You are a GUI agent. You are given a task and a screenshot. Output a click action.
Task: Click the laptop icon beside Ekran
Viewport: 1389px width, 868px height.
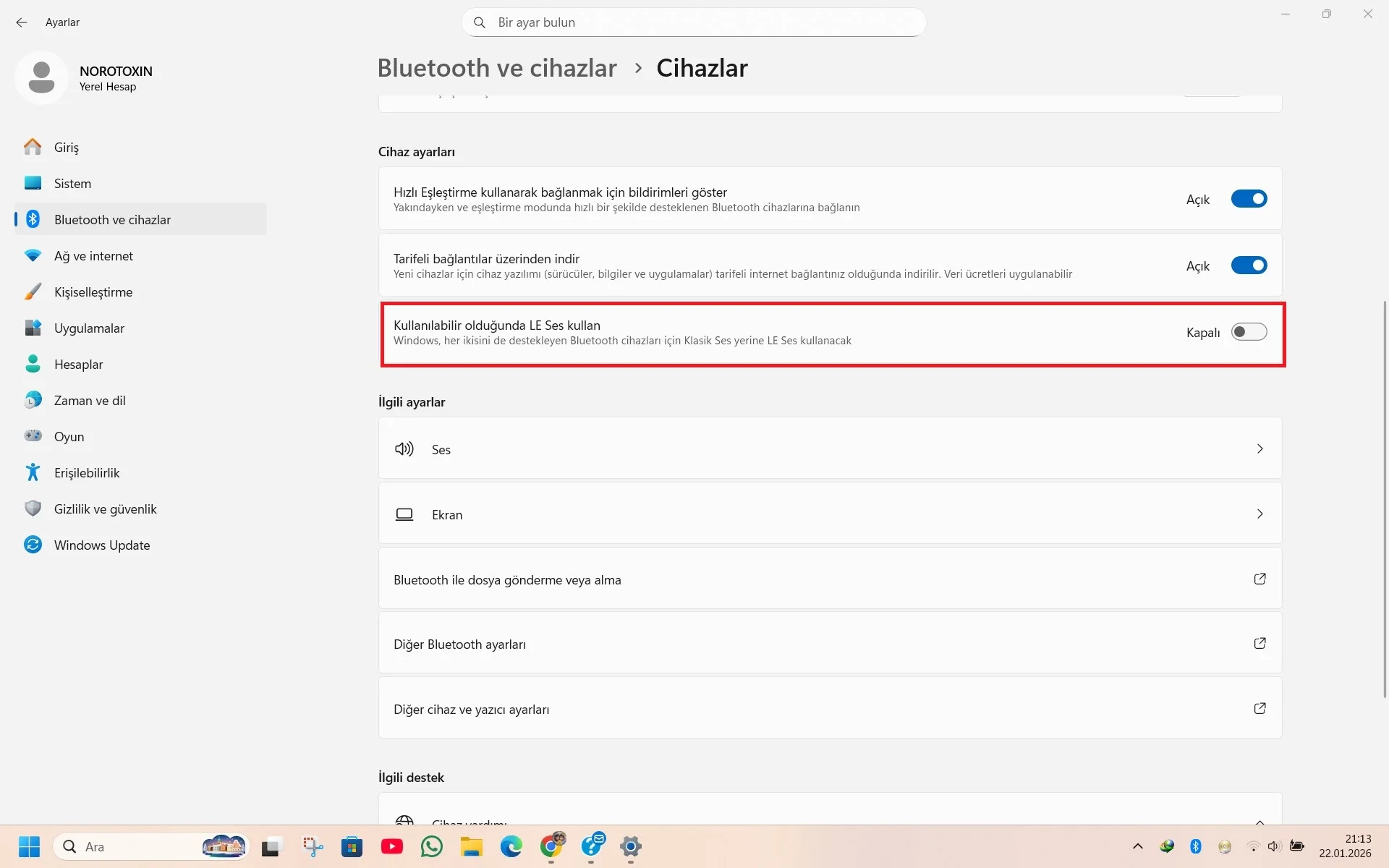pos(404,514)
